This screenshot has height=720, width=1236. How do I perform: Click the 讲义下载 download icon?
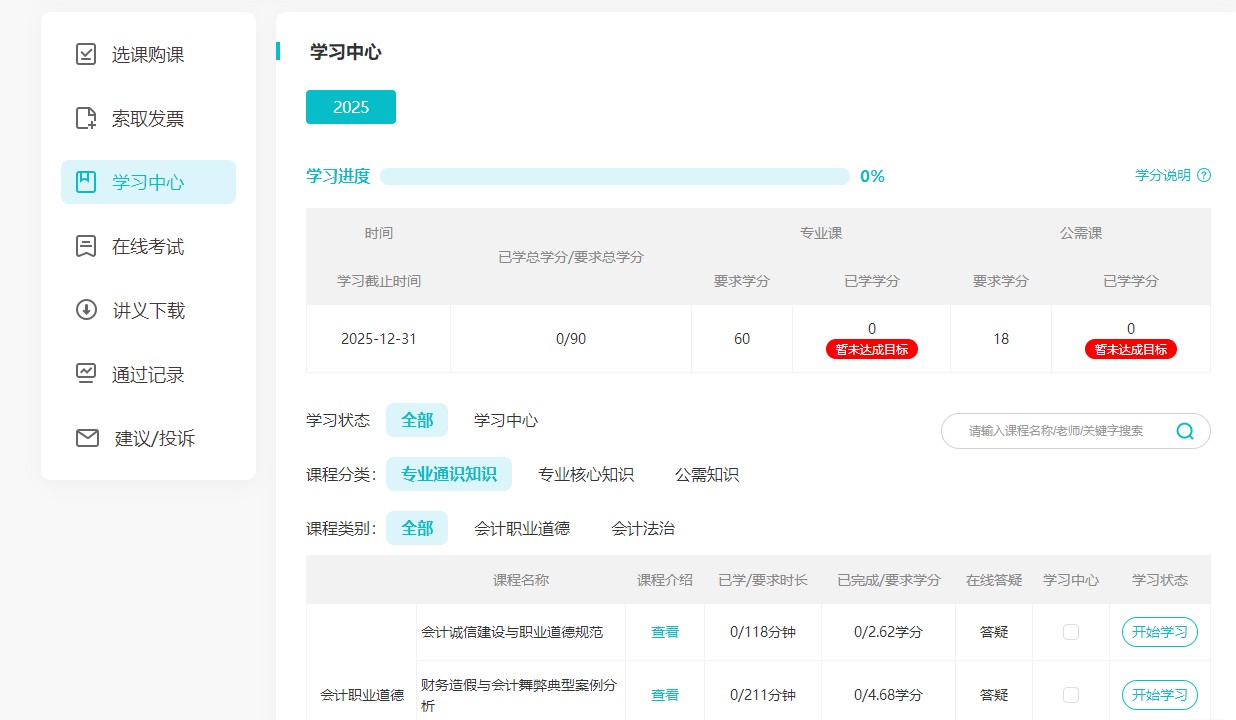click(87, 310)
